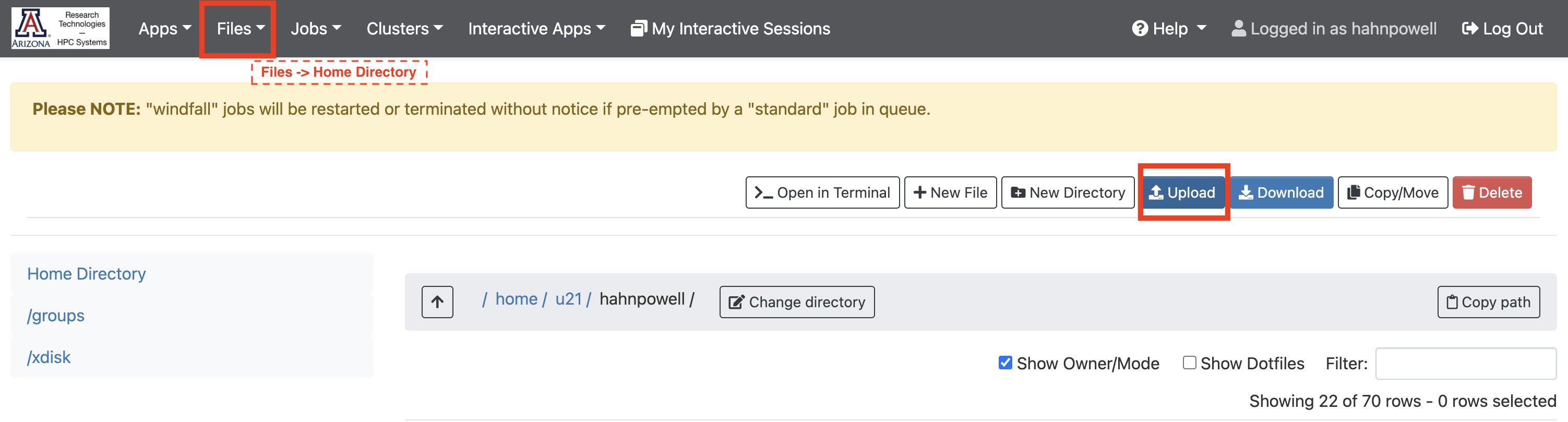
Task: Create a file with New File button
Action: pos(950,193)
